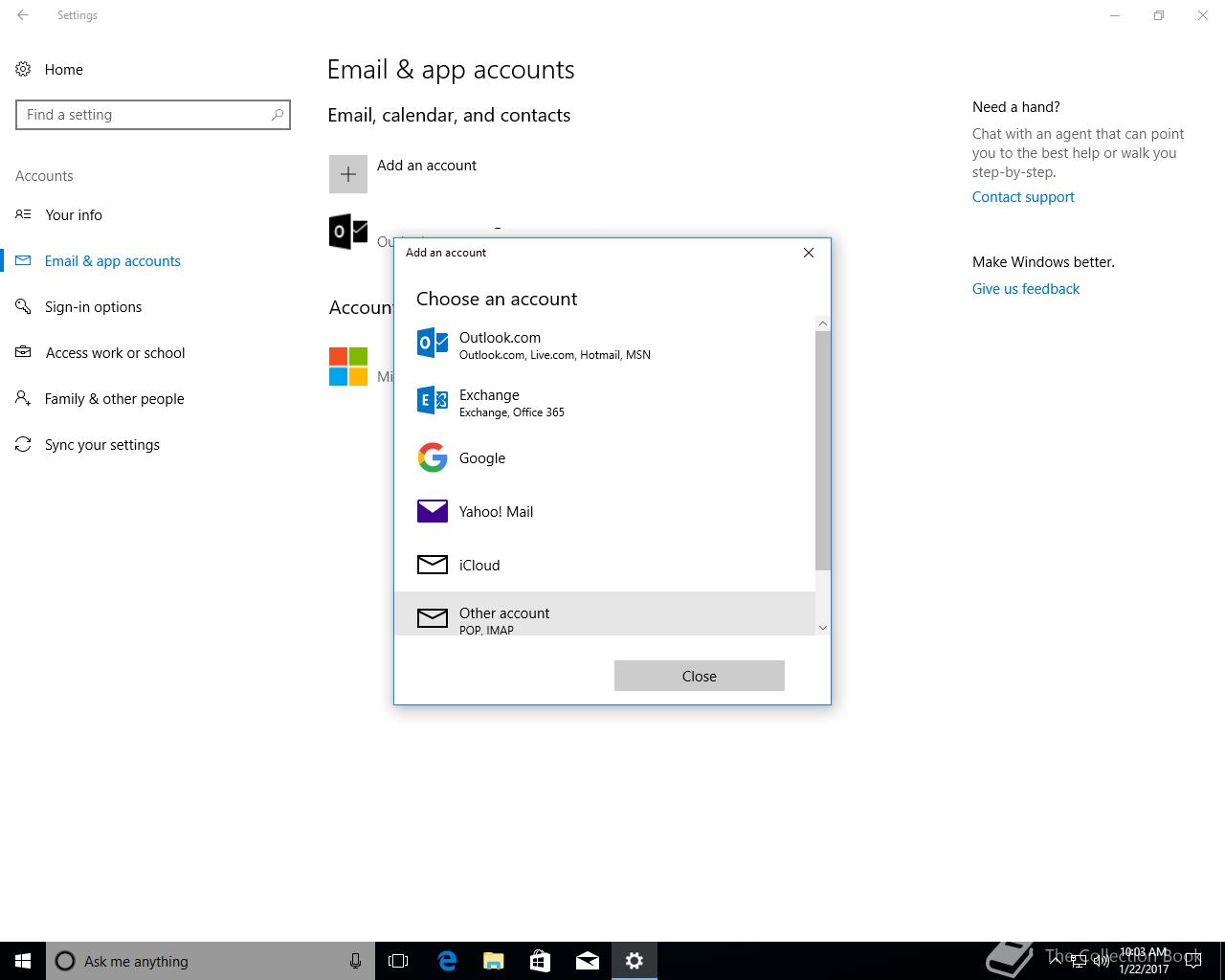The image size is (1225, 980).
Task: Click the Close button in dialog
Action: [700, 676]
